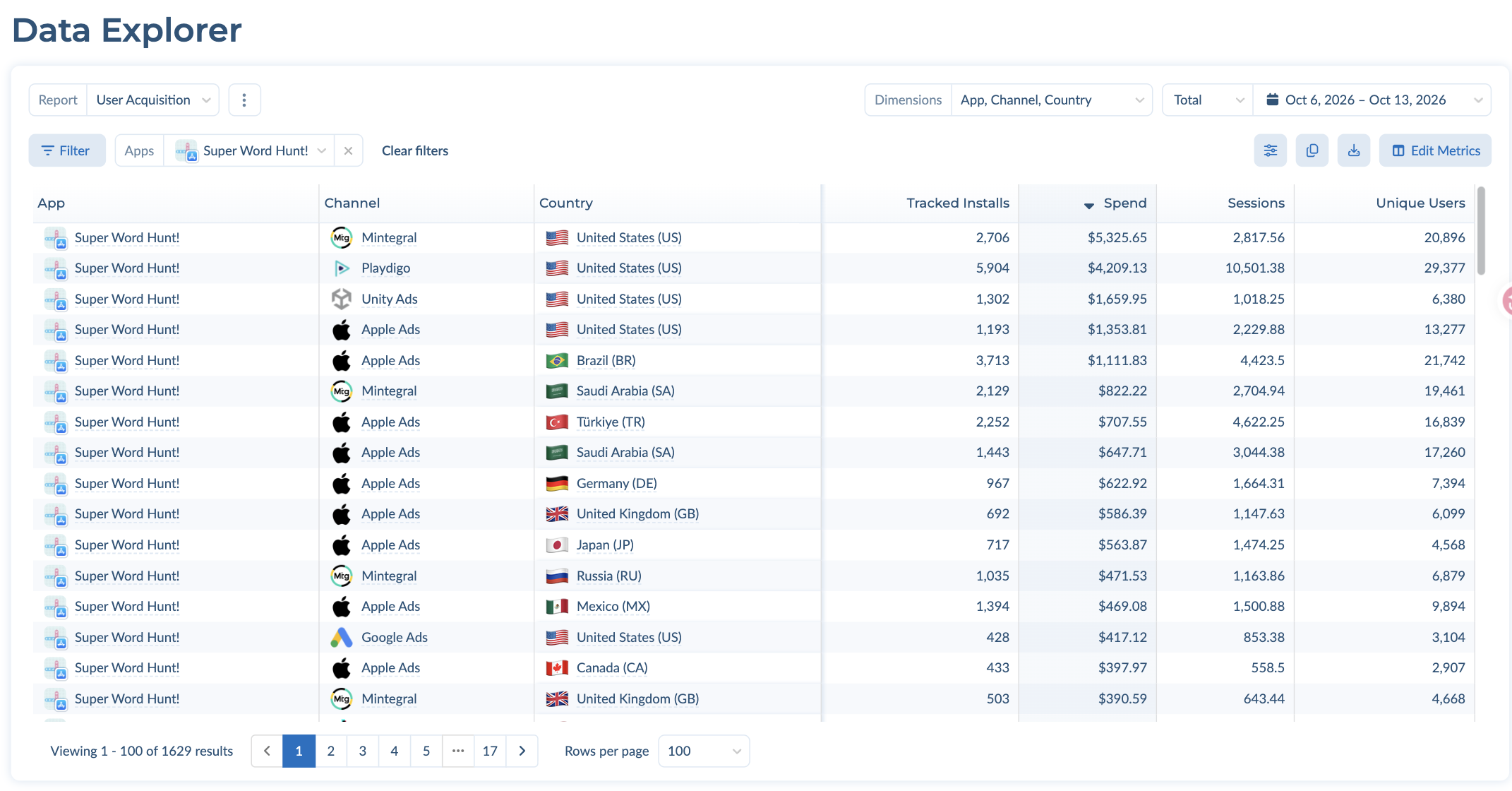Screen dimensions: 1512x791
Task: Select current page 1 button
Action: 299,751
